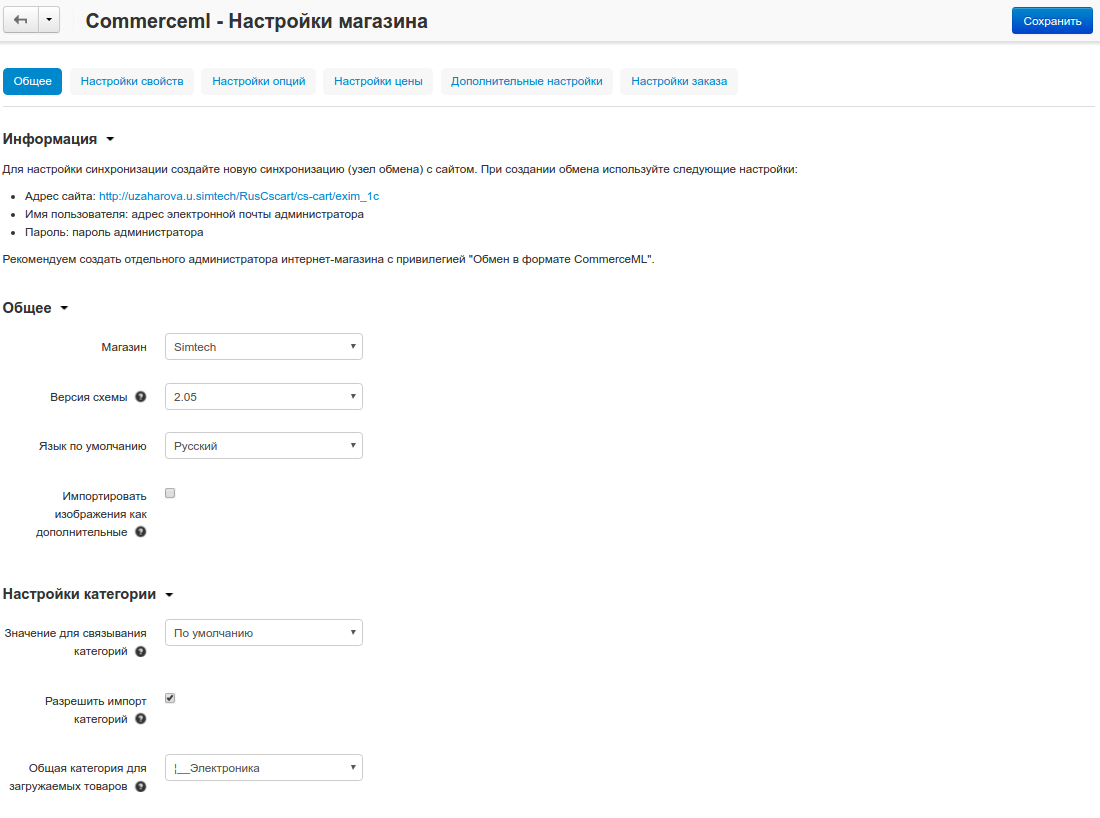
Task: Show help tooltip for Версия схемы
Action: tap(141, 396)
